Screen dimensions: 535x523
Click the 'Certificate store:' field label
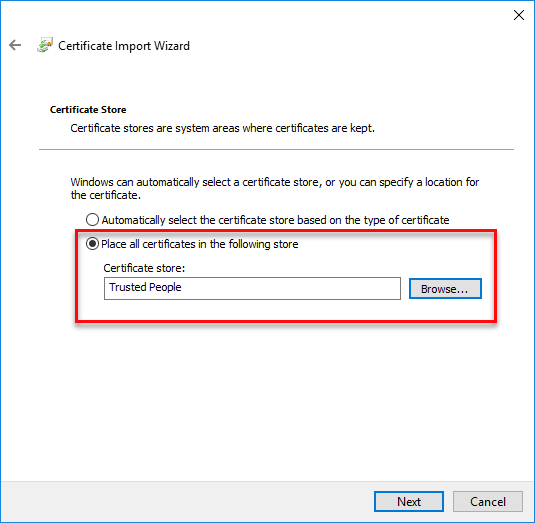144,268
